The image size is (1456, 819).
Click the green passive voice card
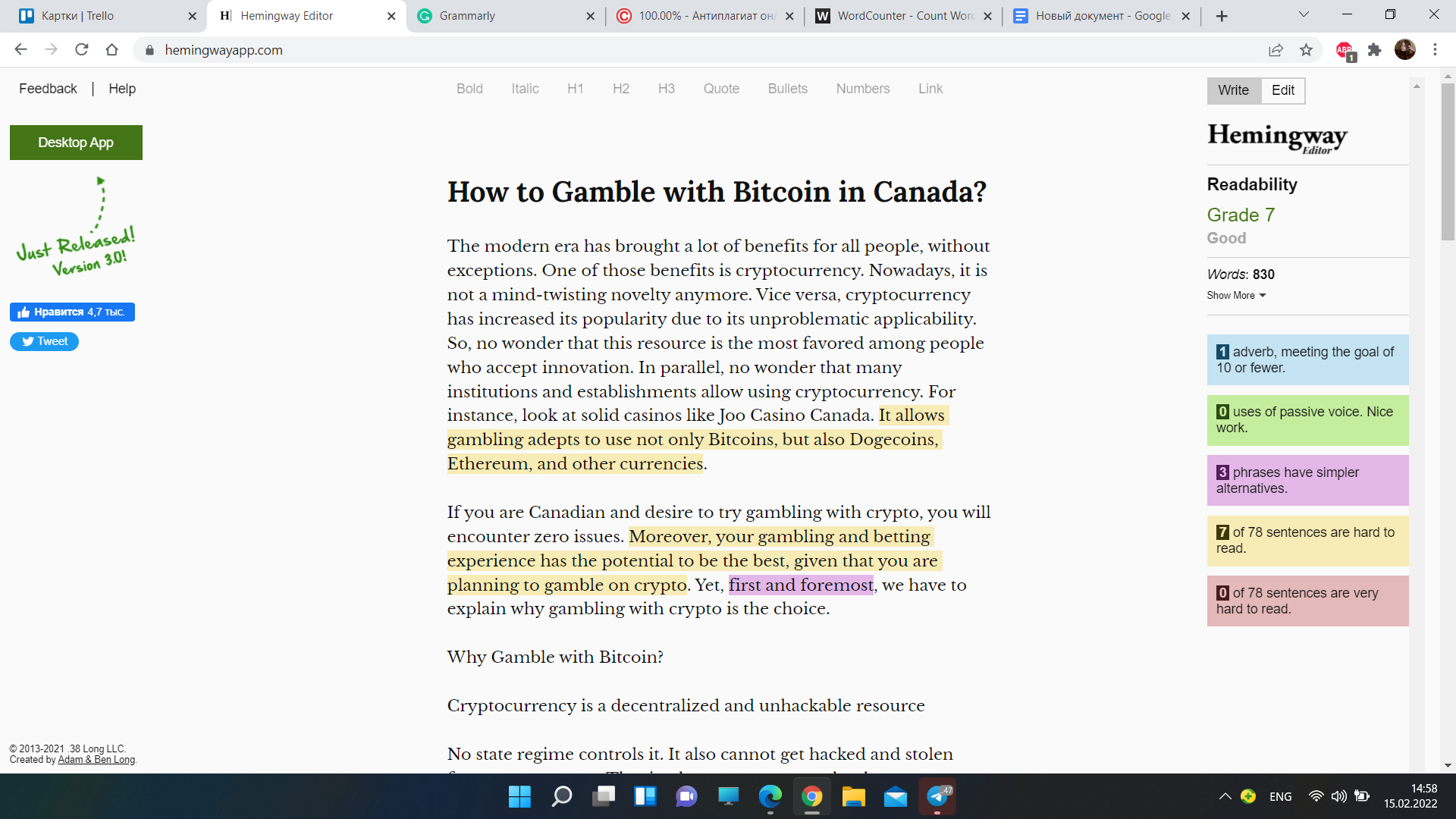click(x=1307, y=420)
